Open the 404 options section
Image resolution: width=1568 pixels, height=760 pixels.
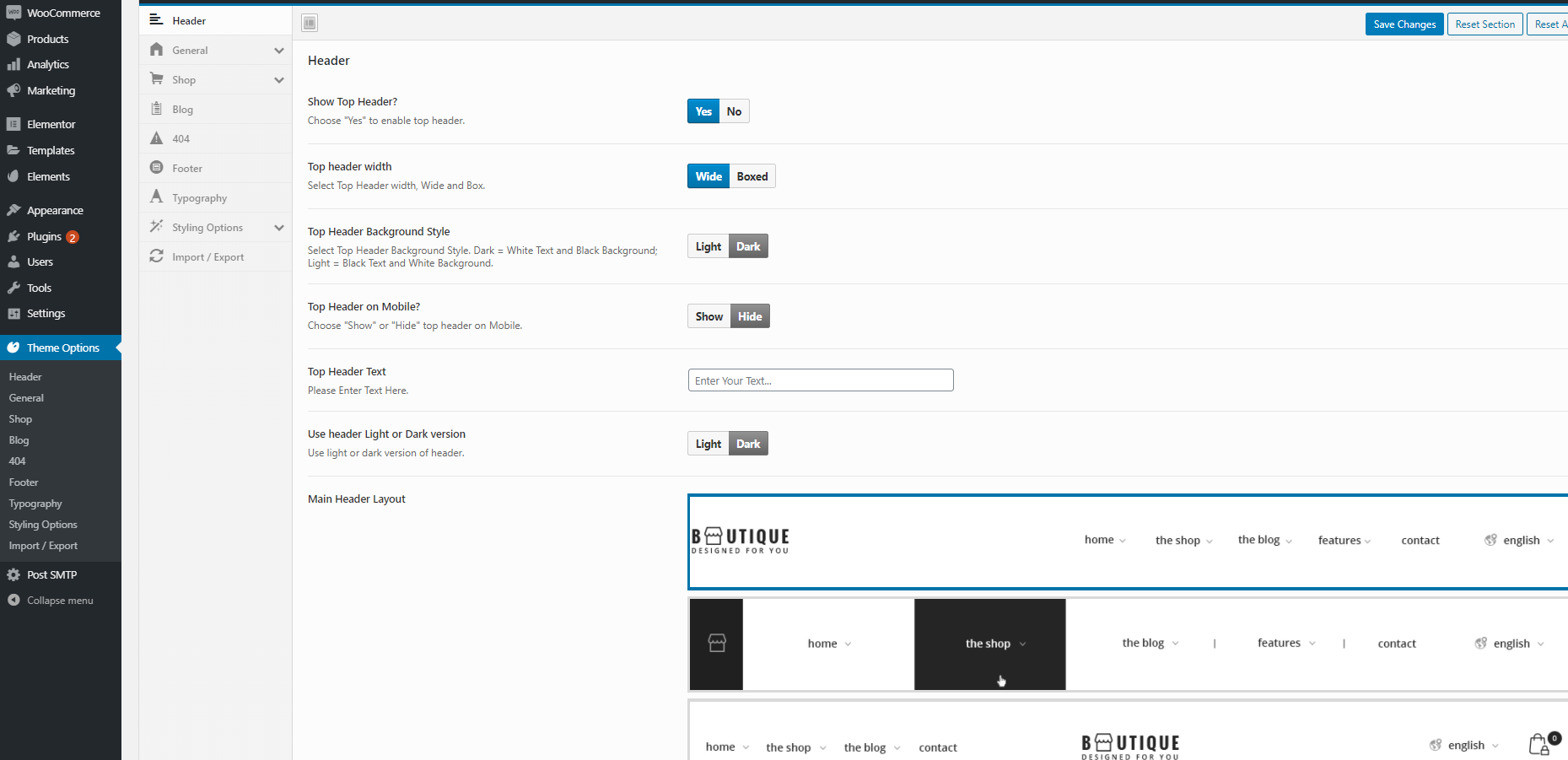(215, 138)
